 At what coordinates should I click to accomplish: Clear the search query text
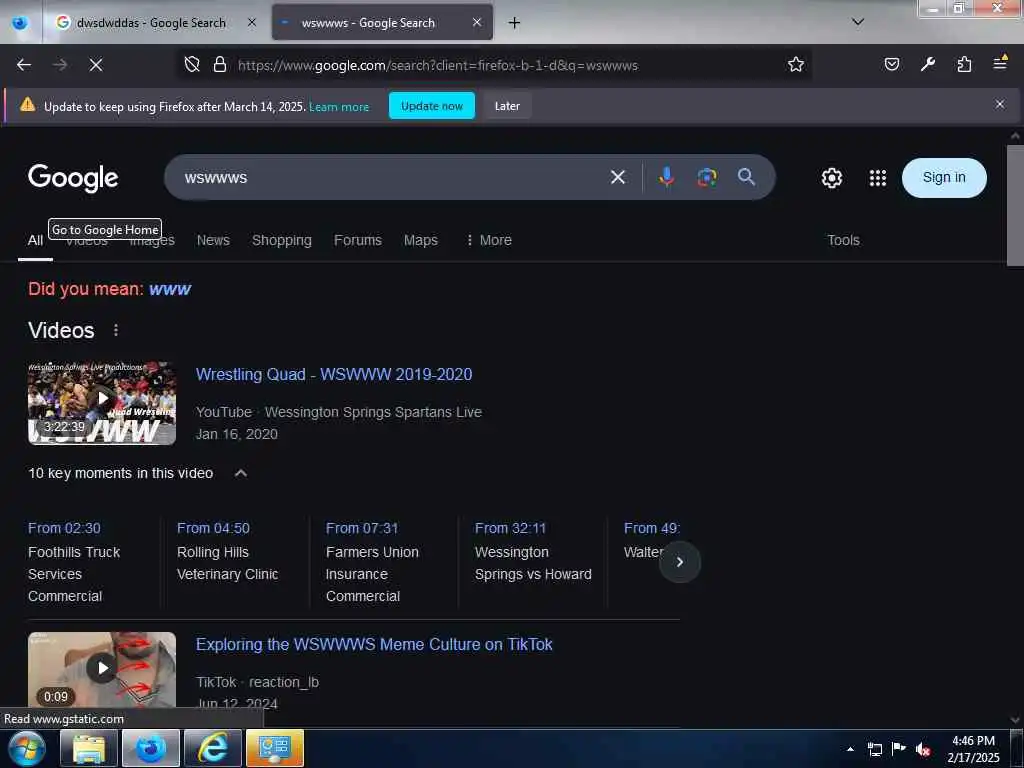[x=618, y=177]
